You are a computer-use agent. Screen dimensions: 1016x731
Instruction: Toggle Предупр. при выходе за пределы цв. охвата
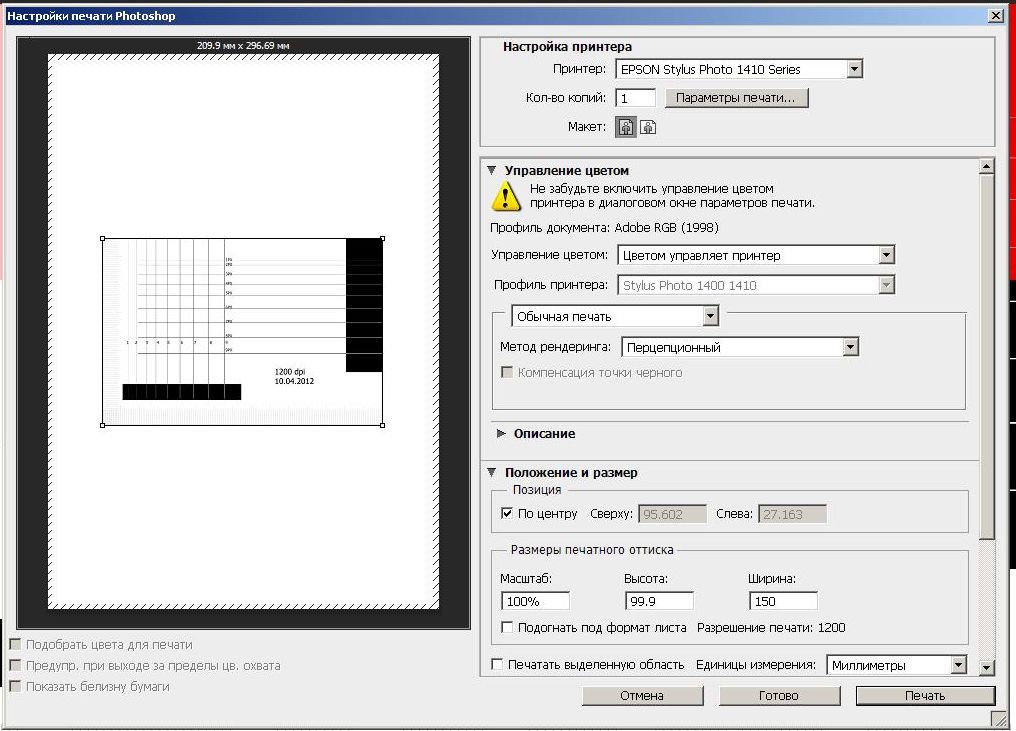coord(16,665)
